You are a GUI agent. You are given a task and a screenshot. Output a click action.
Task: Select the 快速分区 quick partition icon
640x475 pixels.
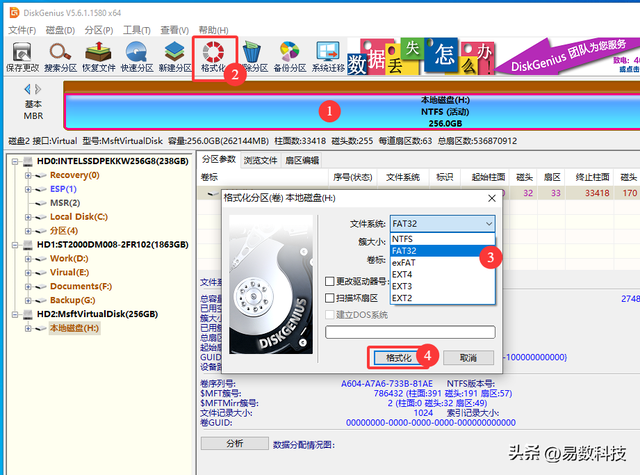137,57
